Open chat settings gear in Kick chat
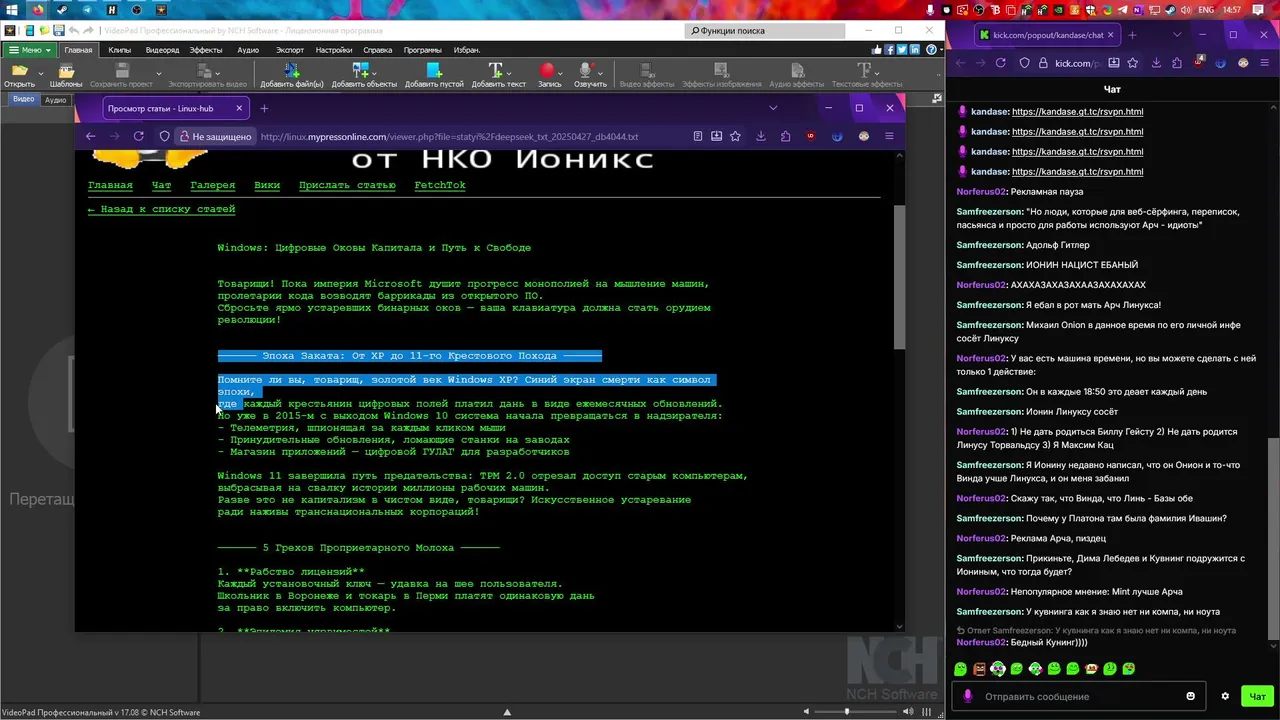 click(1225, 696)
